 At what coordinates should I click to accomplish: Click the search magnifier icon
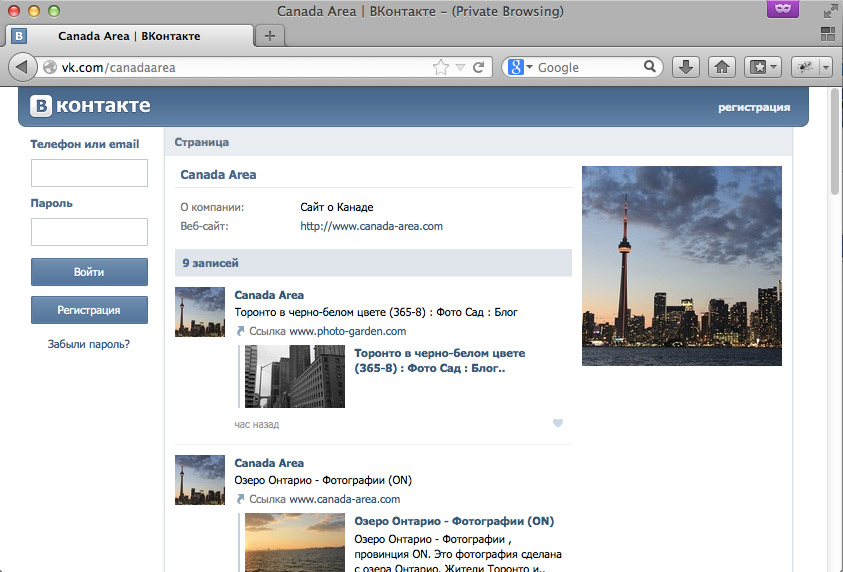pyautogui.click(x=650, y=67)
